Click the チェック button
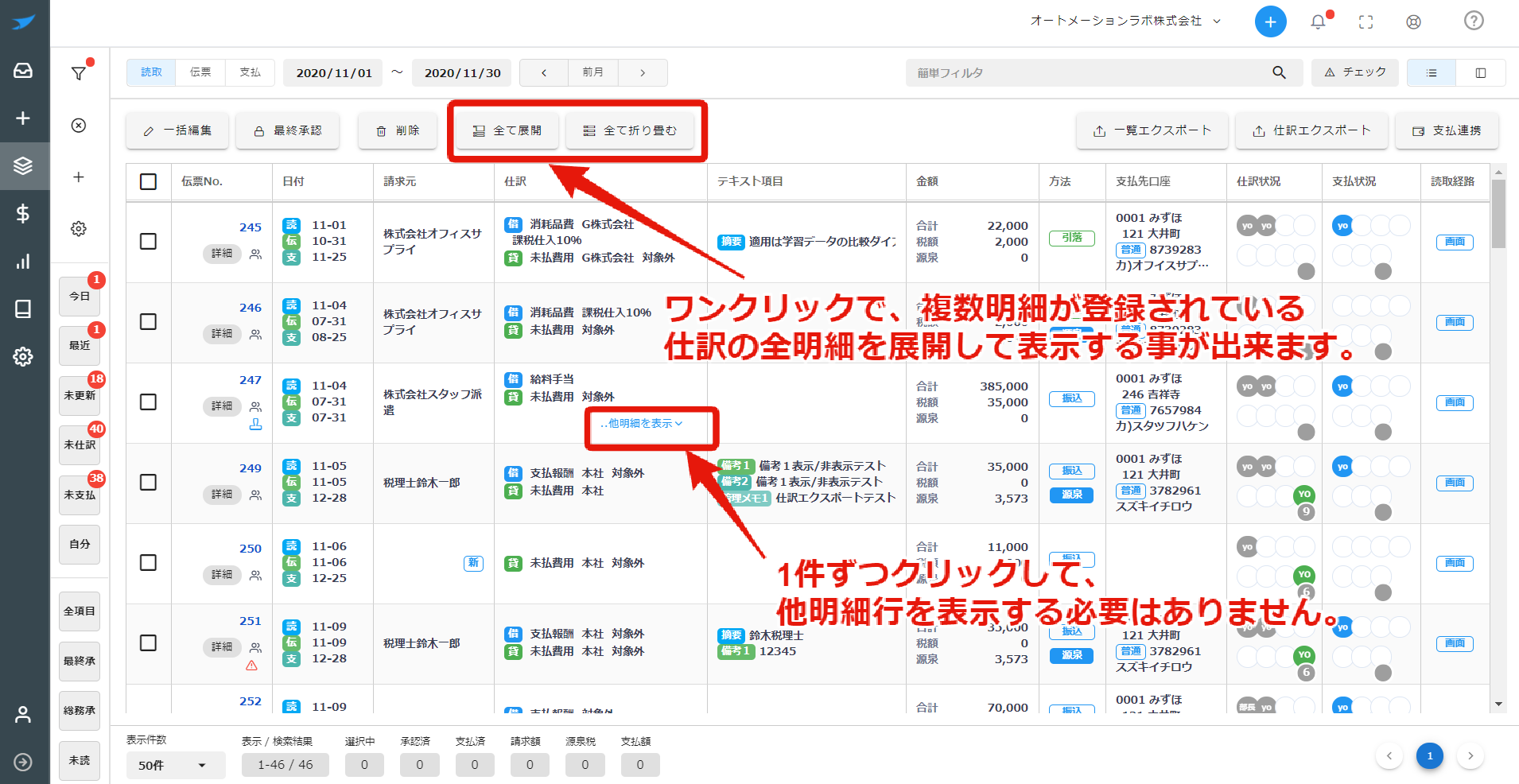1519x784 pixels. pos(1355,72)
